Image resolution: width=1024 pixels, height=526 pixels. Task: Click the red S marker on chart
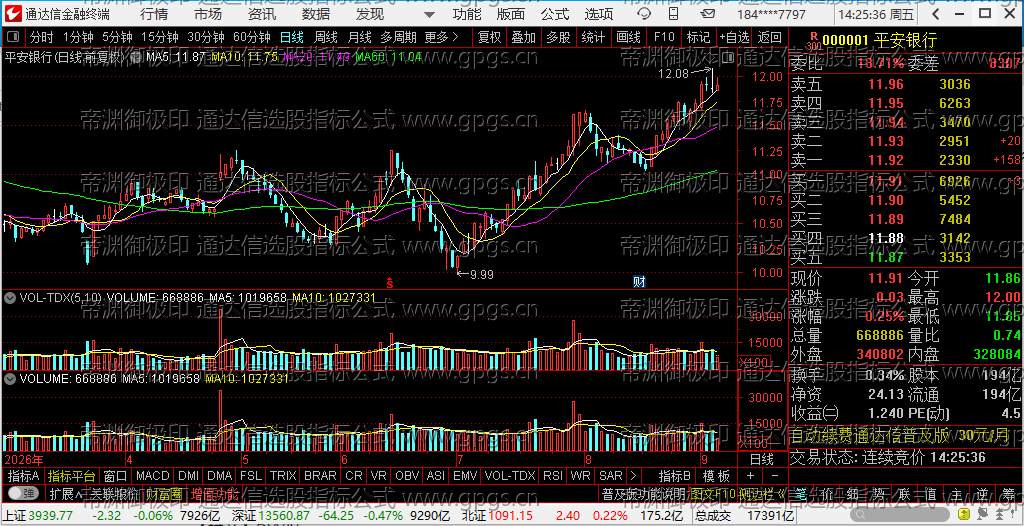click(x=390, y=282)
